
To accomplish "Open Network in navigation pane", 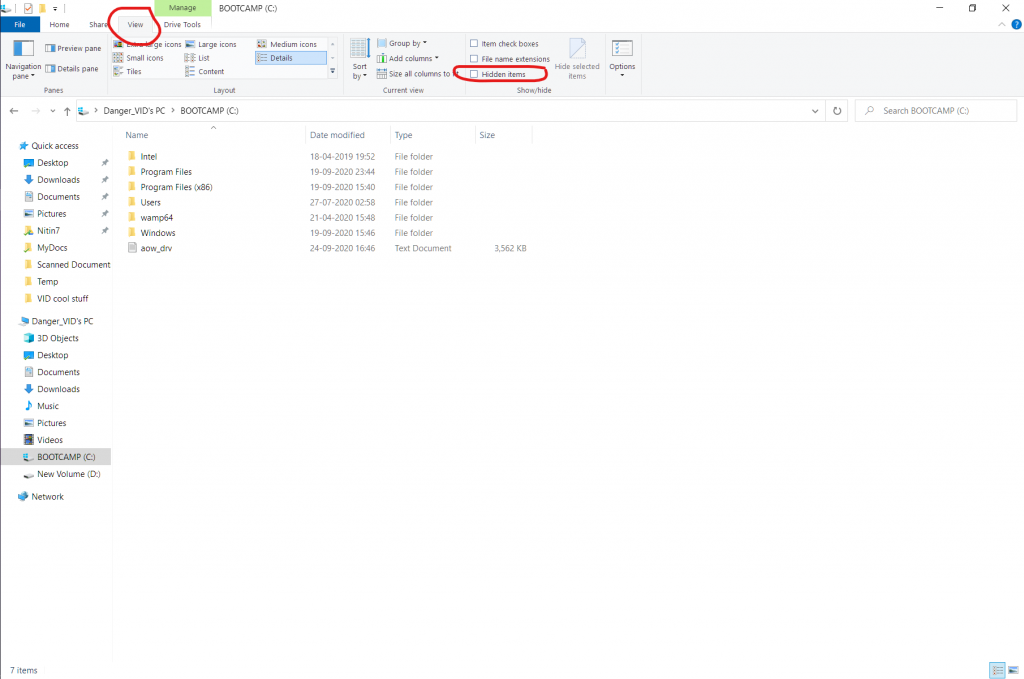I will [47, 497].
